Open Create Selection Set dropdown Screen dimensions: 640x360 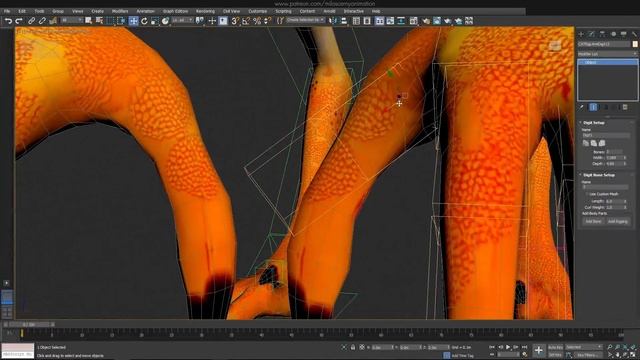pyautogui.click(x=306, y=20)
